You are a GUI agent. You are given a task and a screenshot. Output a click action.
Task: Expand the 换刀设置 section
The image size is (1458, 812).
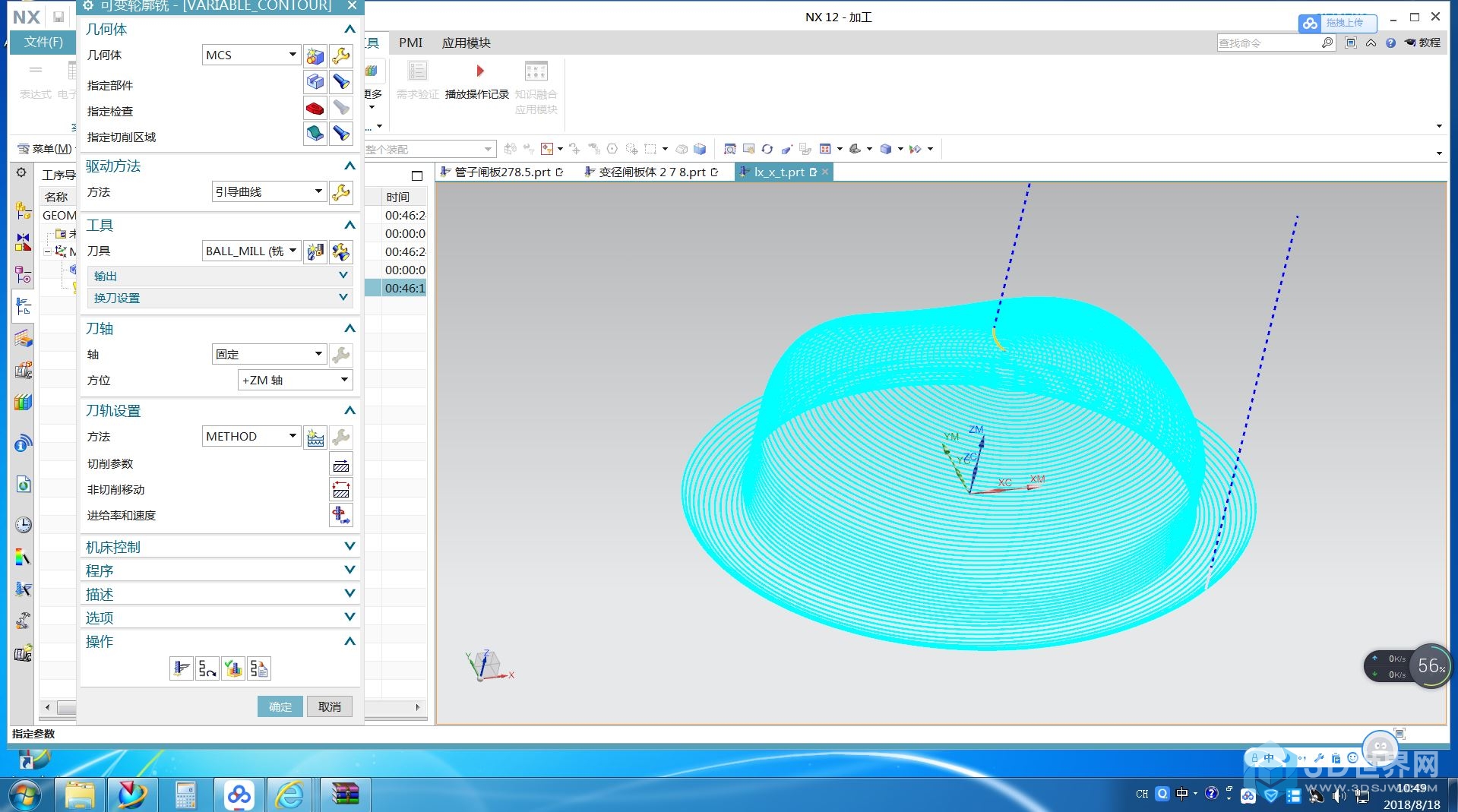[220, 298]
